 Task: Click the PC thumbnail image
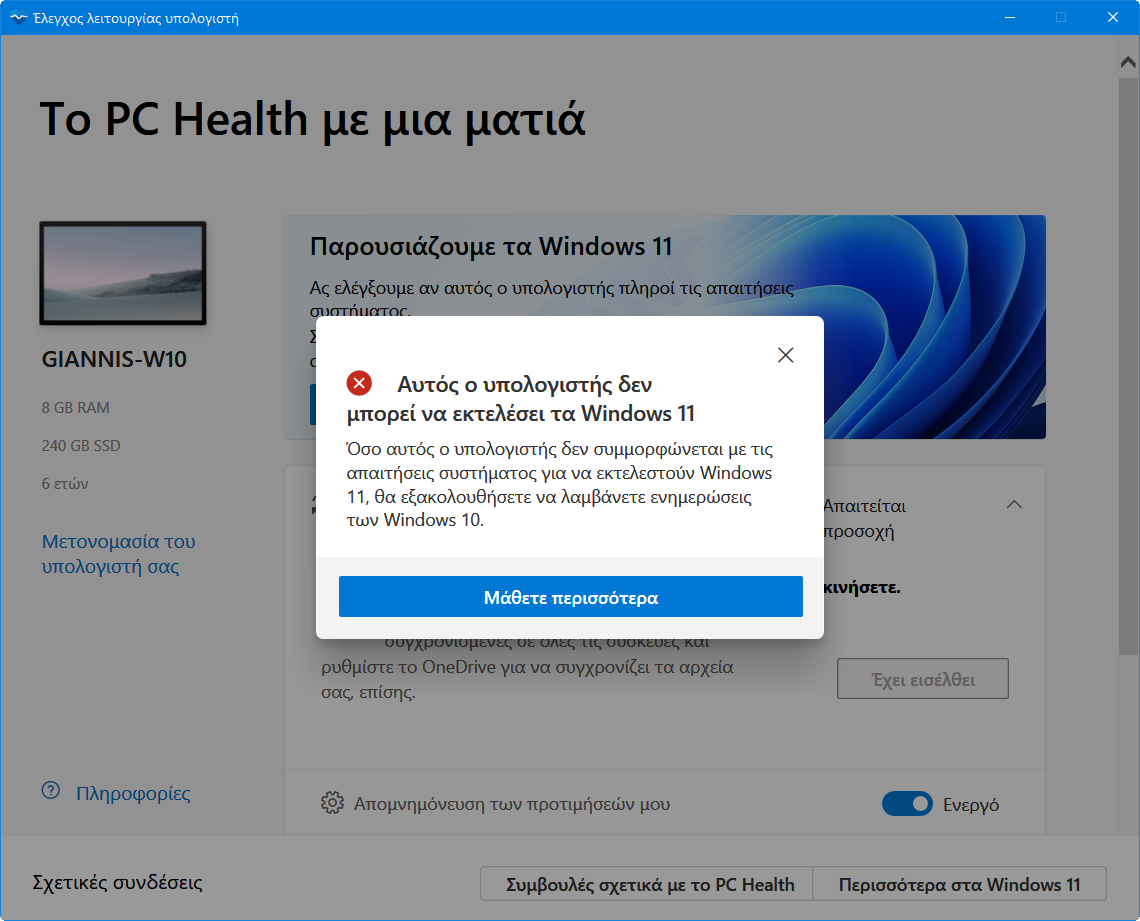tap(123, 273)
